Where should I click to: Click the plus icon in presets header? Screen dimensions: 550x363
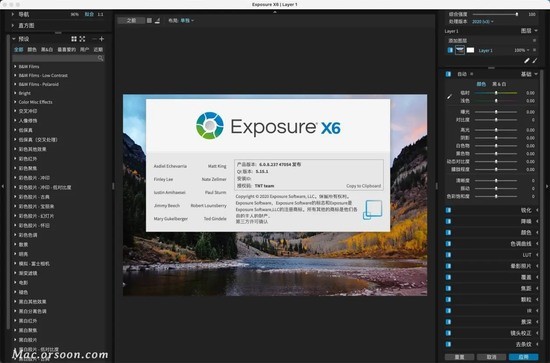coord(101,39)
